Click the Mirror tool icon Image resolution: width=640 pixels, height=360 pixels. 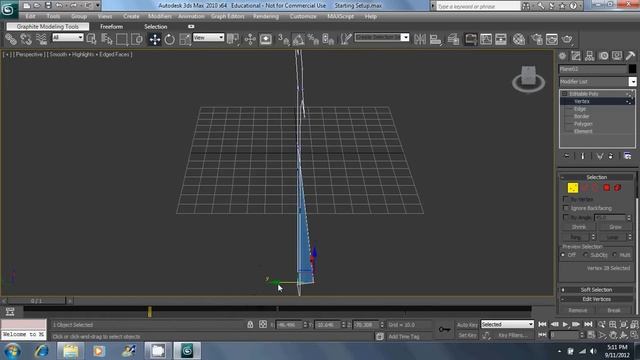(x=420, y=39)
